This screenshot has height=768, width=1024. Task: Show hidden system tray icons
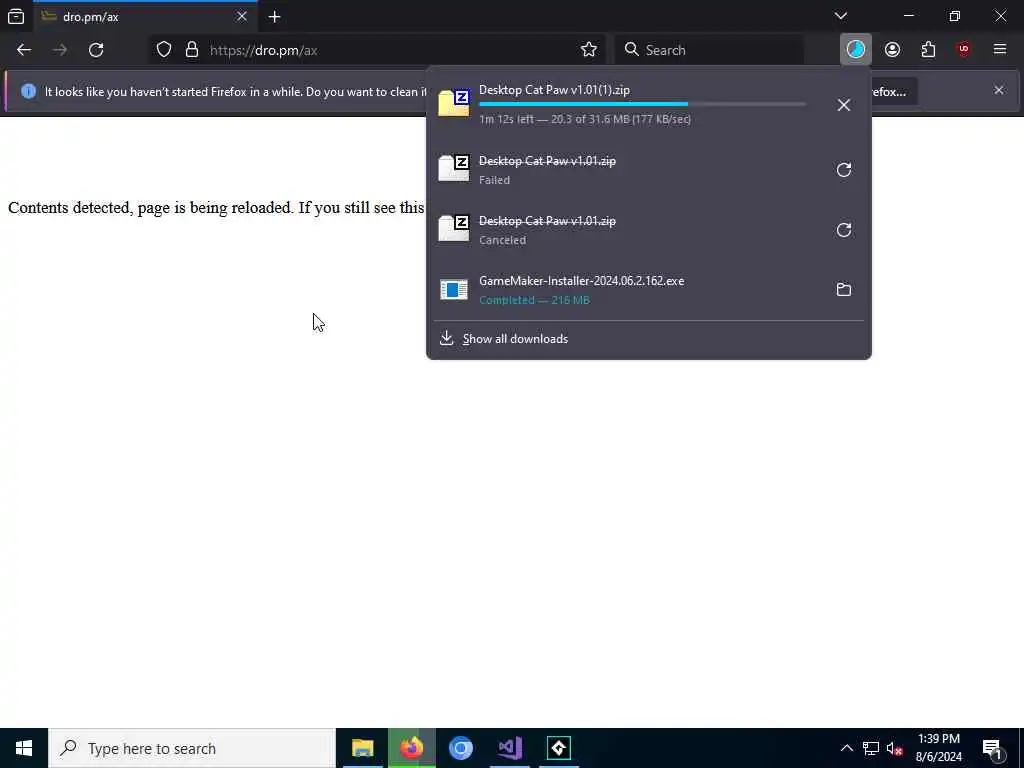[x=846, y=748]
